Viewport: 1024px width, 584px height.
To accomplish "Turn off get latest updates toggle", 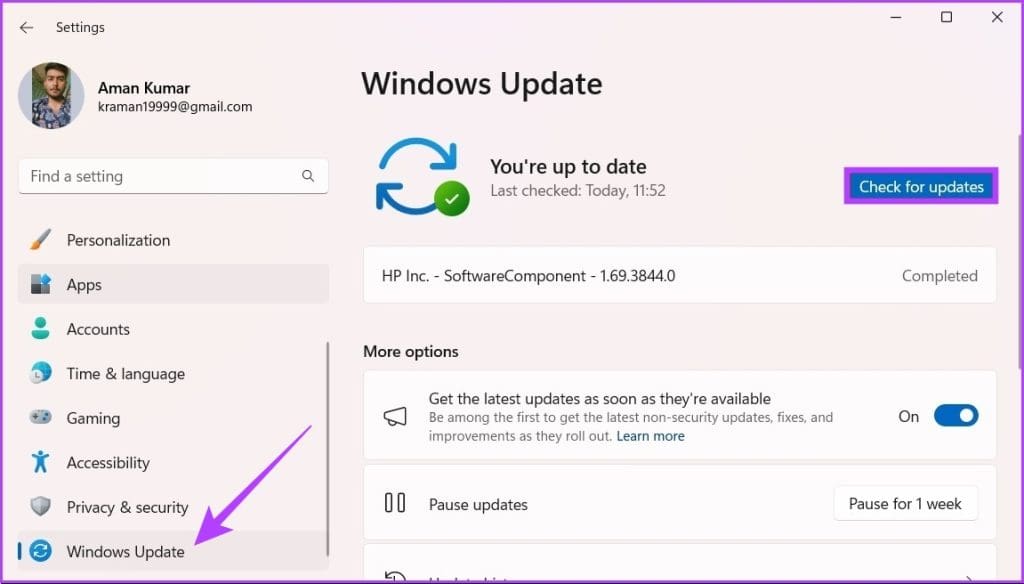I will tap(955, 416).
